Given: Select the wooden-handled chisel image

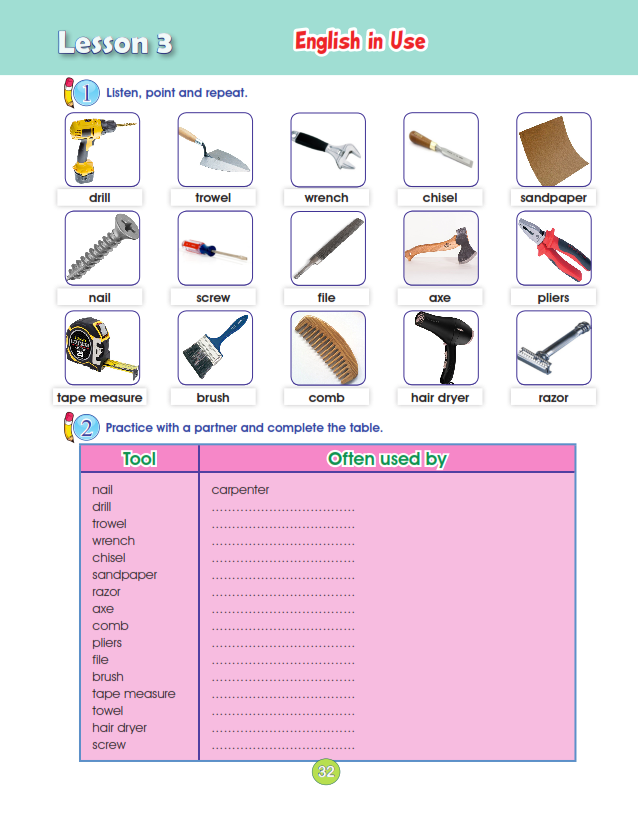Looking at the screenshot, I should [440, 149].
